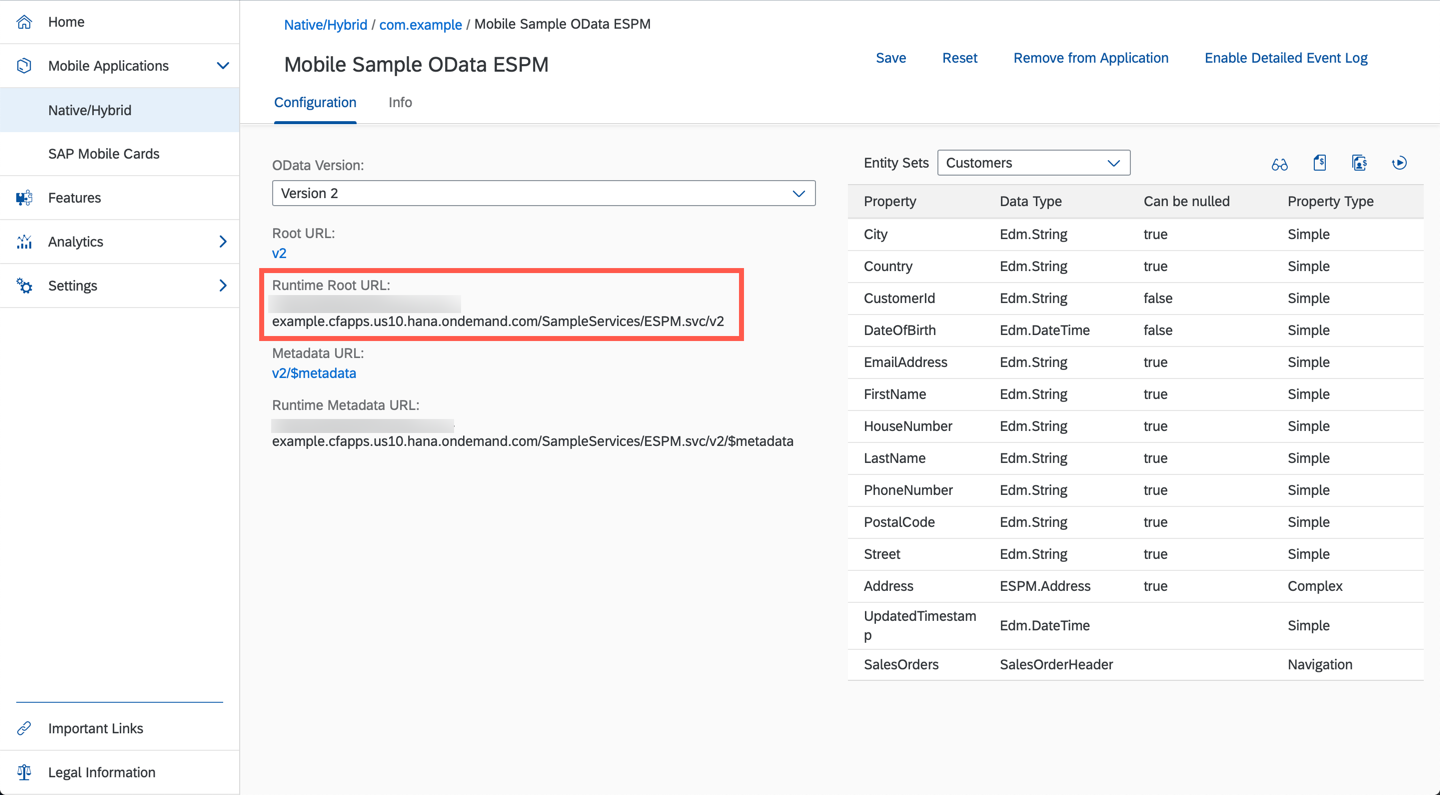Image resolution: width=1440 pixels, height=795 pixels.
Task: Click the DateOfBirth property cell
Action: click(x=900, y=330)
